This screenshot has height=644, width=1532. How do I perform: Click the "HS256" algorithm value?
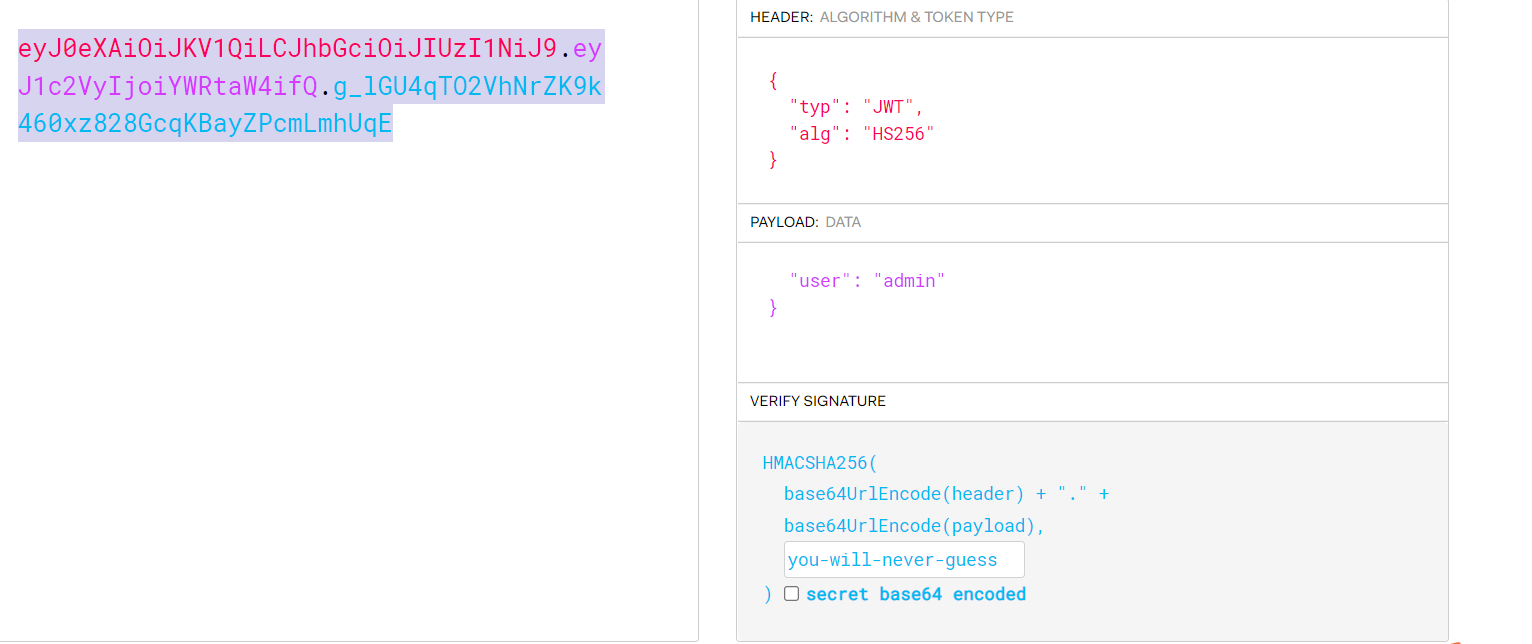coord(898,134)
